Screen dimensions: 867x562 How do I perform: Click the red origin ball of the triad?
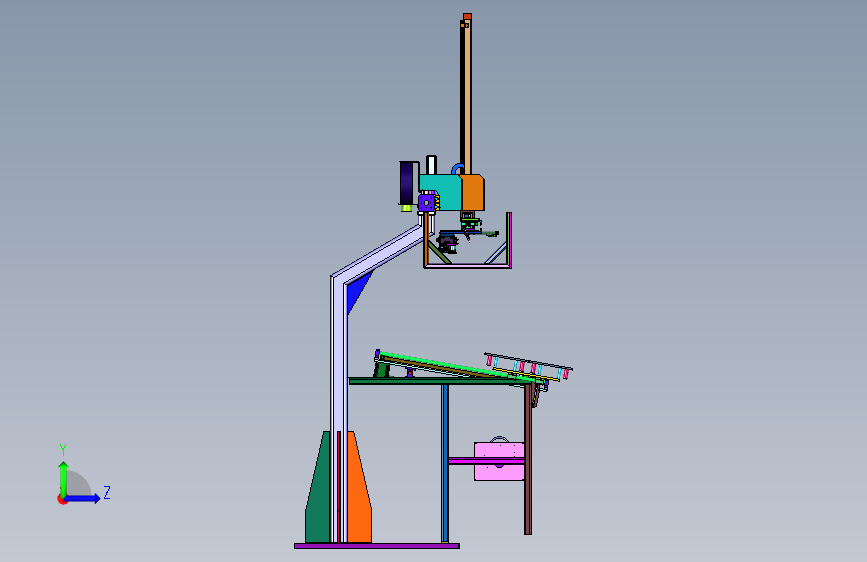[62, 499]
